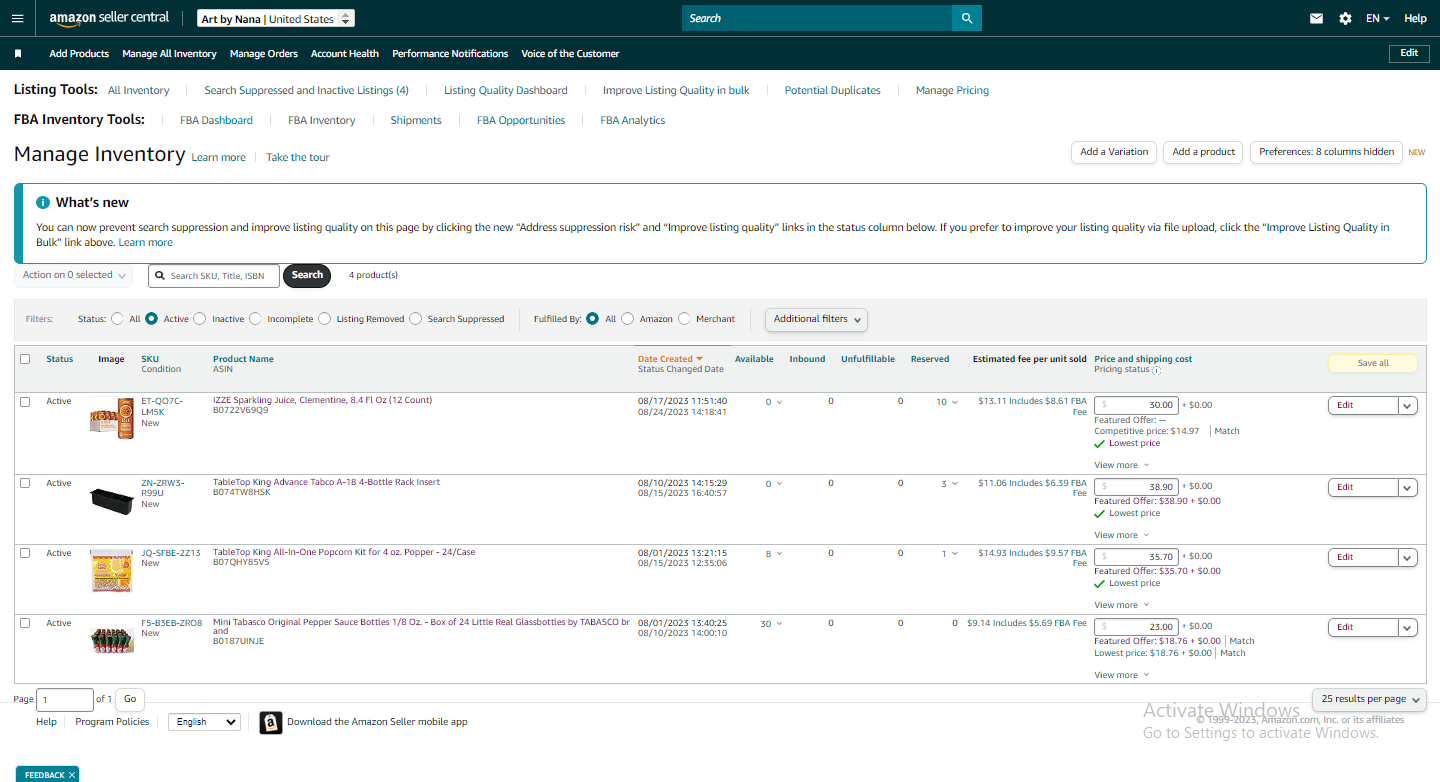Open Performance Notifications
The image size is (1440, 782).
coord(450,54)
